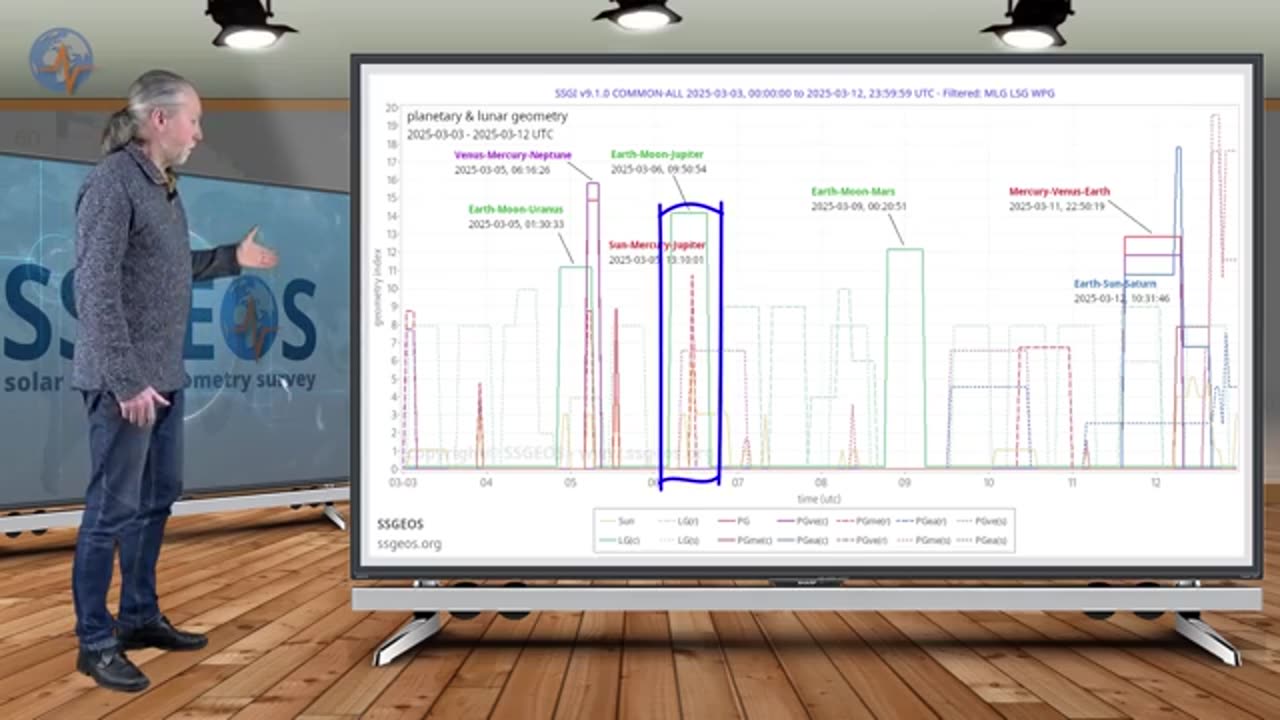Viewport: 1280px width, 720px height.
Task: Click the planetary & lunar geometry heading
Action: pos(487,117)
